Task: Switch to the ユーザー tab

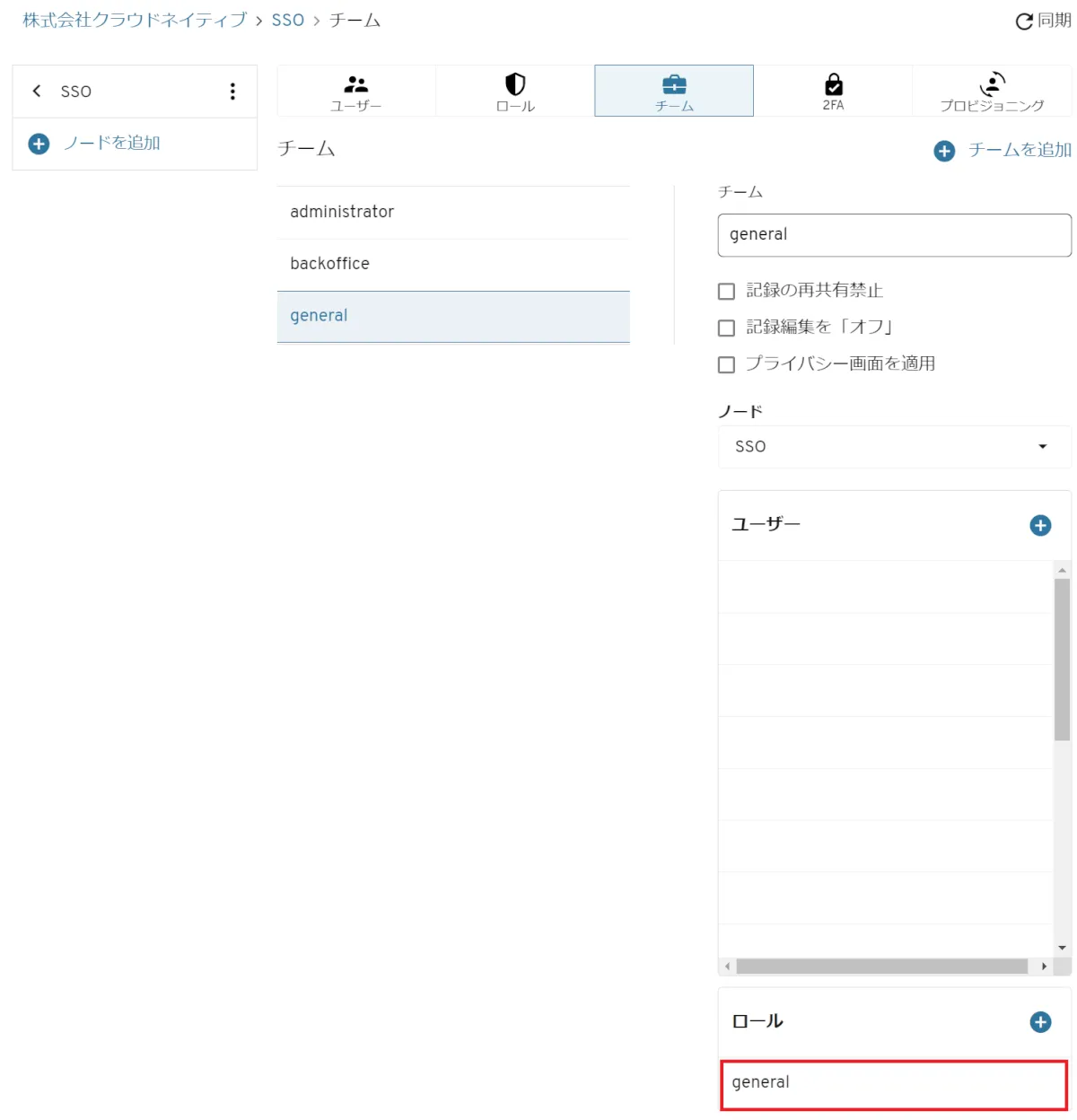Action: [x=356, y=91]
